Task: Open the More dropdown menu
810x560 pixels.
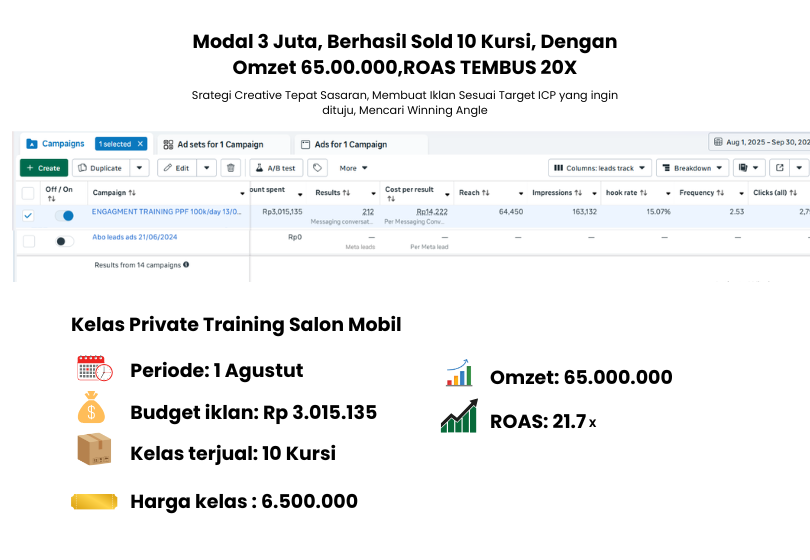Action: tap(353, 168)
